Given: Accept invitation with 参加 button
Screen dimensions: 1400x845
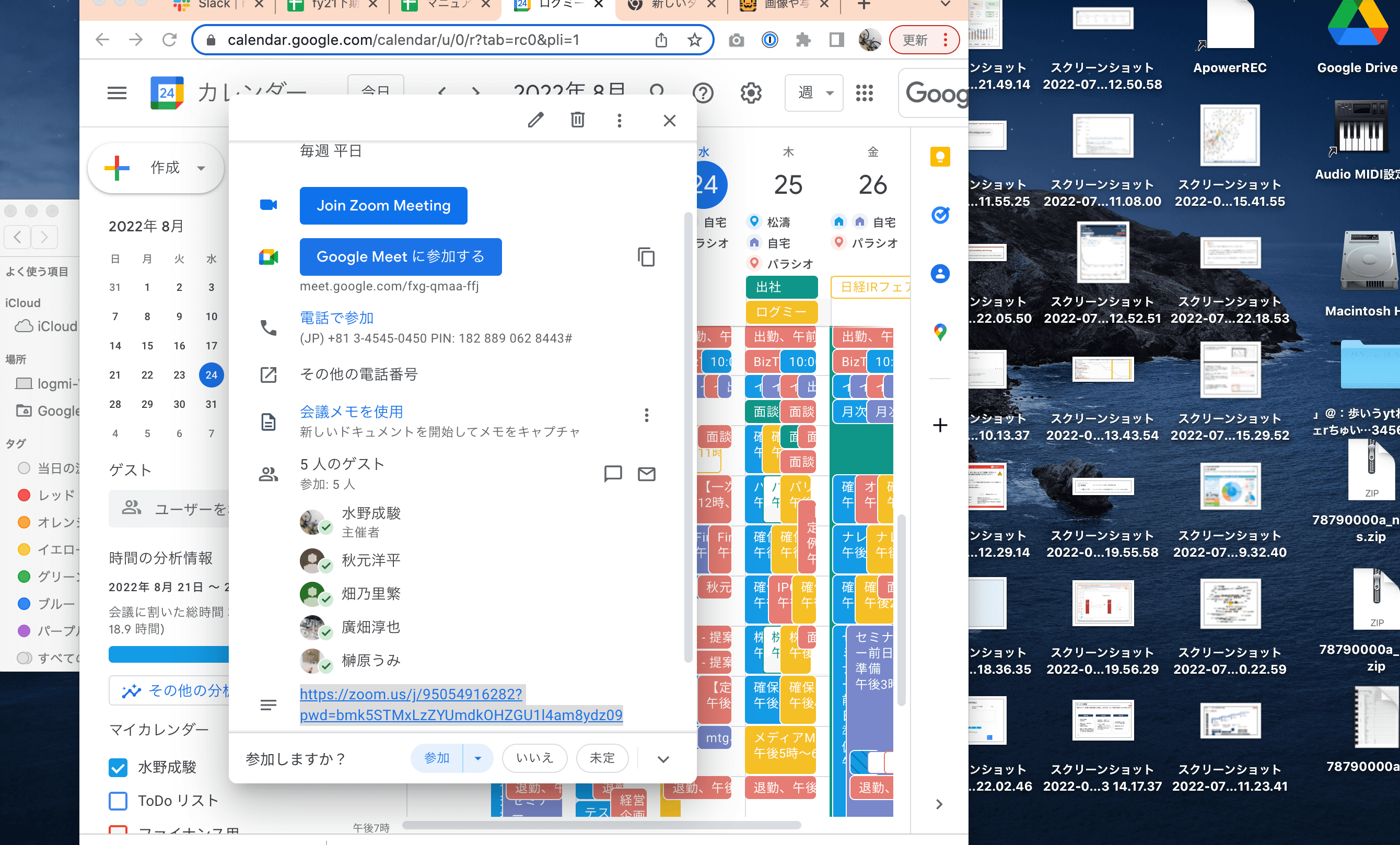Looking at the screenshot, I should [436, 758].
